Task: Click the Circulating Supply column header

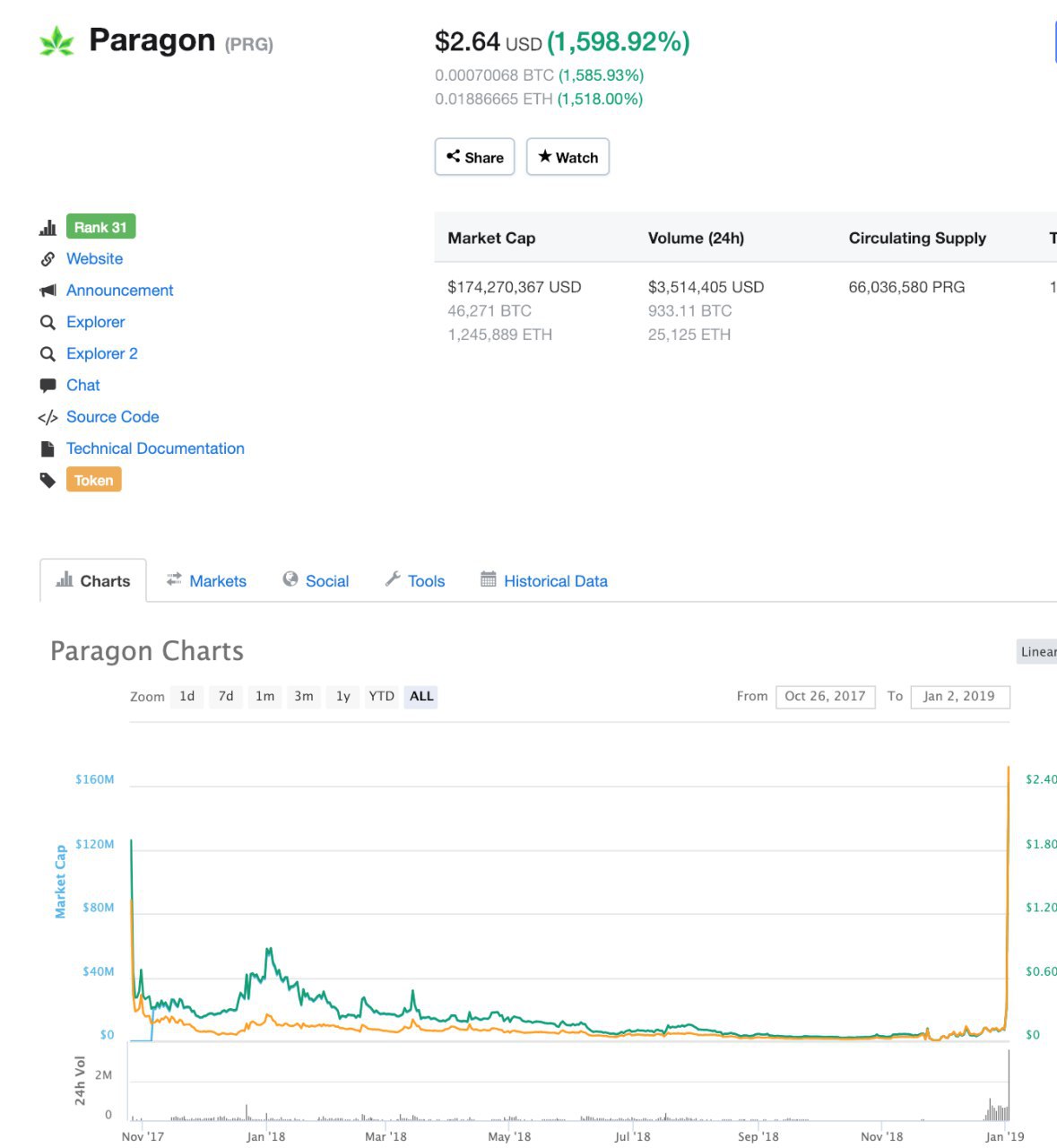Action: click(x=917, y=239)
